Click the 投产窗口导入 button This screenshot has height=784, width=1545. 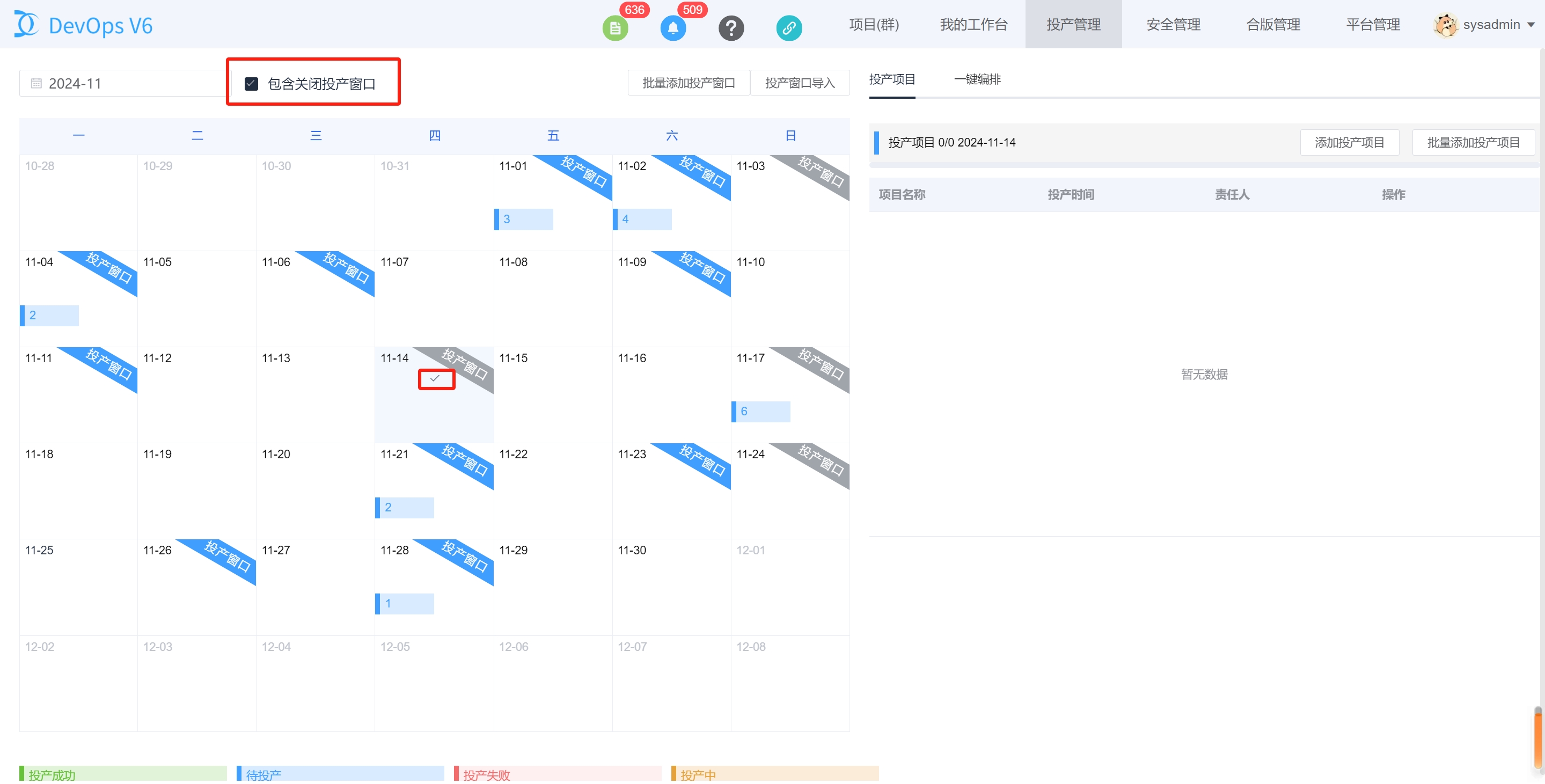click(x=800, y=83)
